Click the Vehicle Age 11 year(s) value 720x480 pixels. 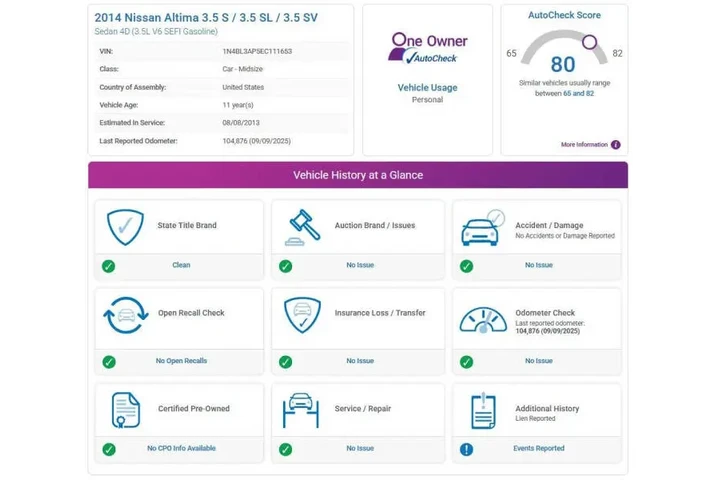click(x=238, y=105)
